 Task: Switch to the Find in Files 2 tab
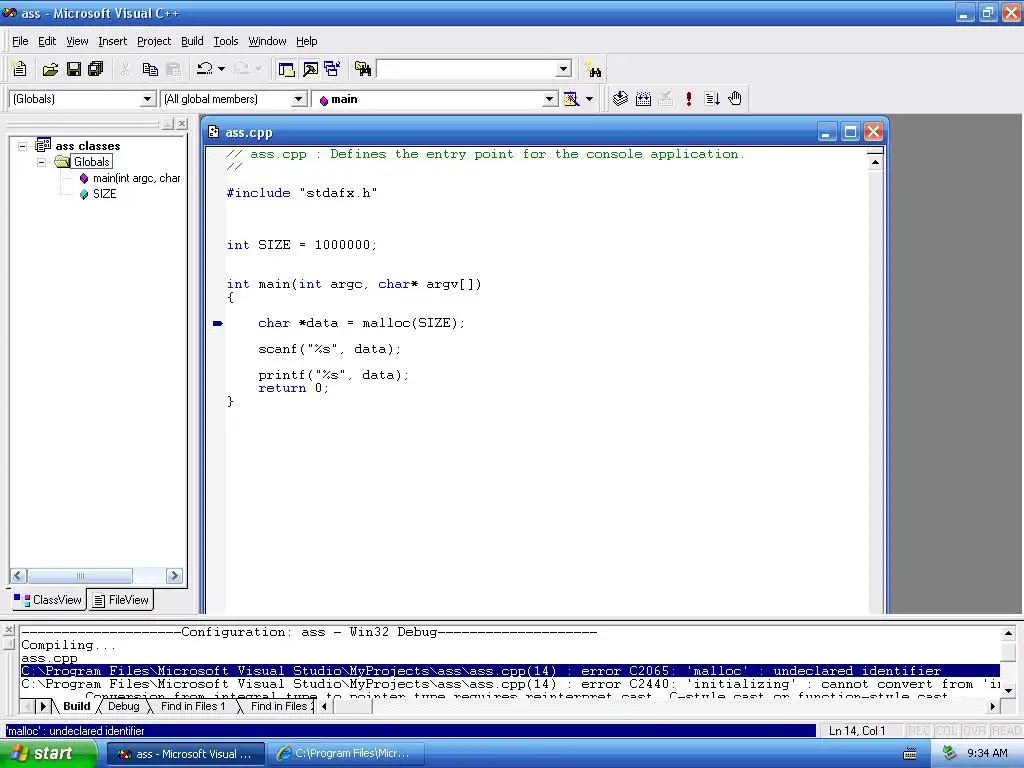tap(281, 706)
